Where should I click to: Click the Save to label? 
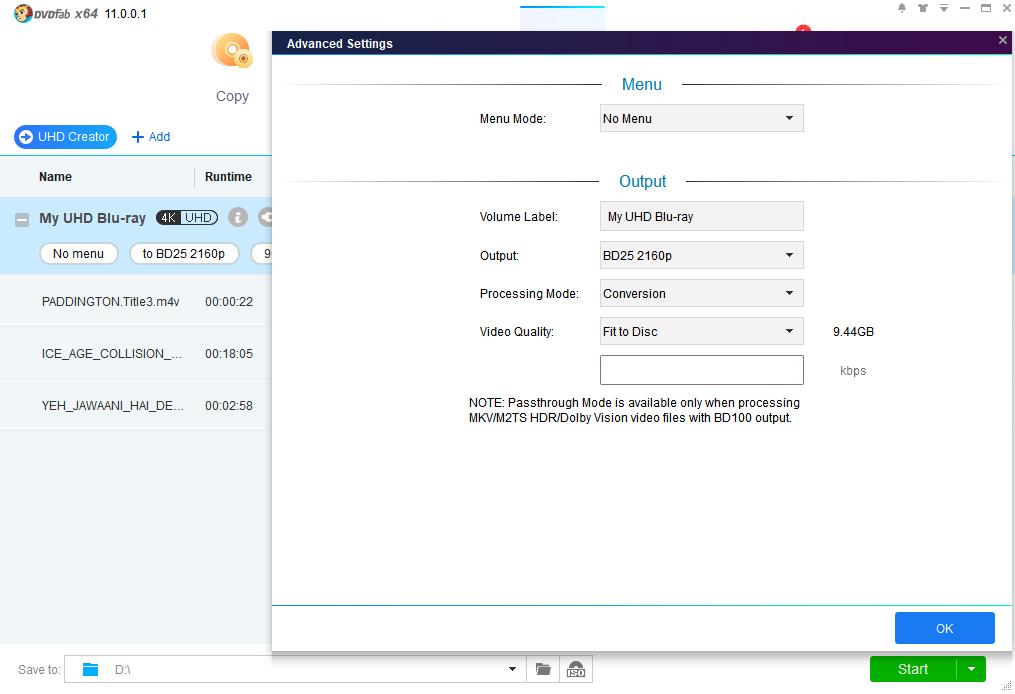(x=39, y=670)
